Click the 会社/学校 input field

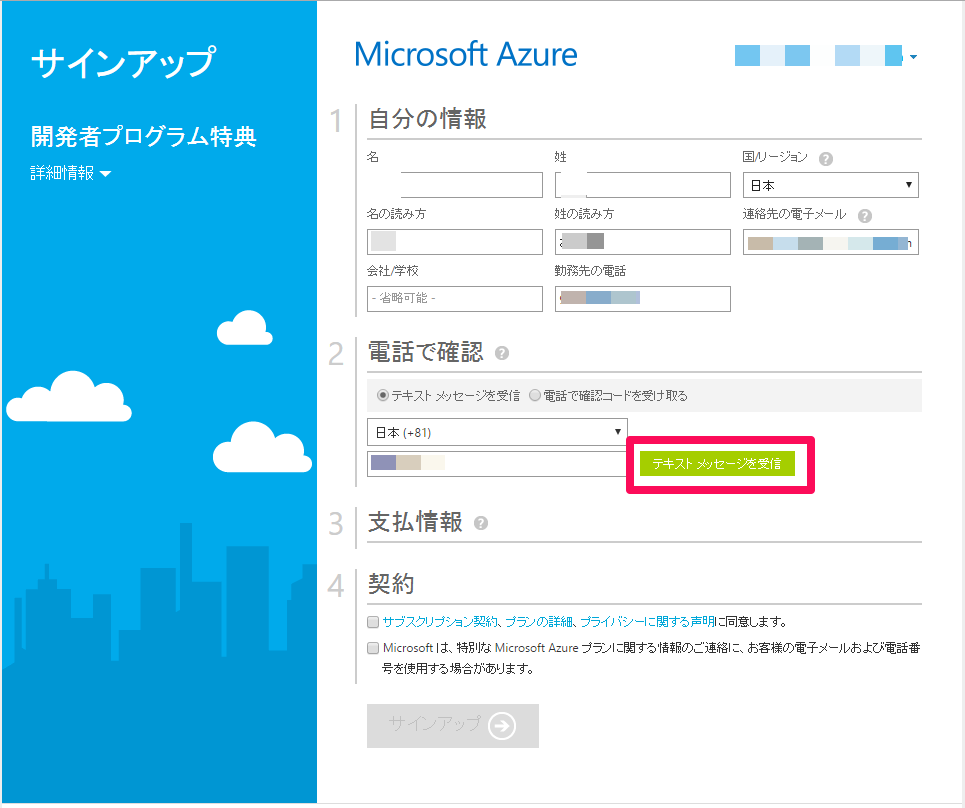click(x=455, y=298)
